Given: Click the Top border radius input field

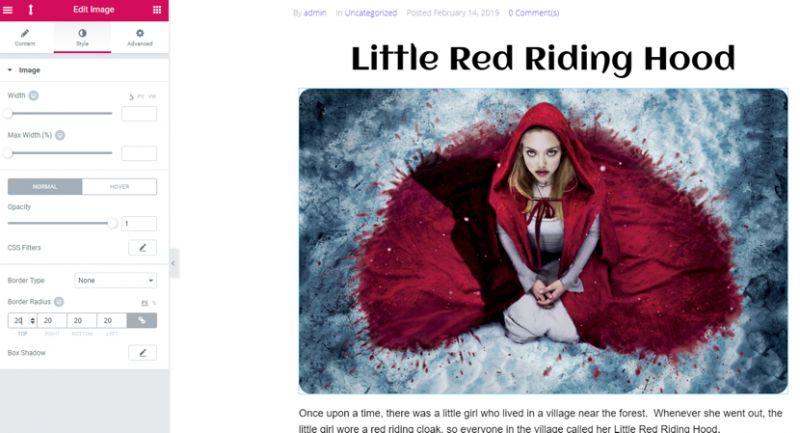Looking at the screenshot, I should (22, 320).
